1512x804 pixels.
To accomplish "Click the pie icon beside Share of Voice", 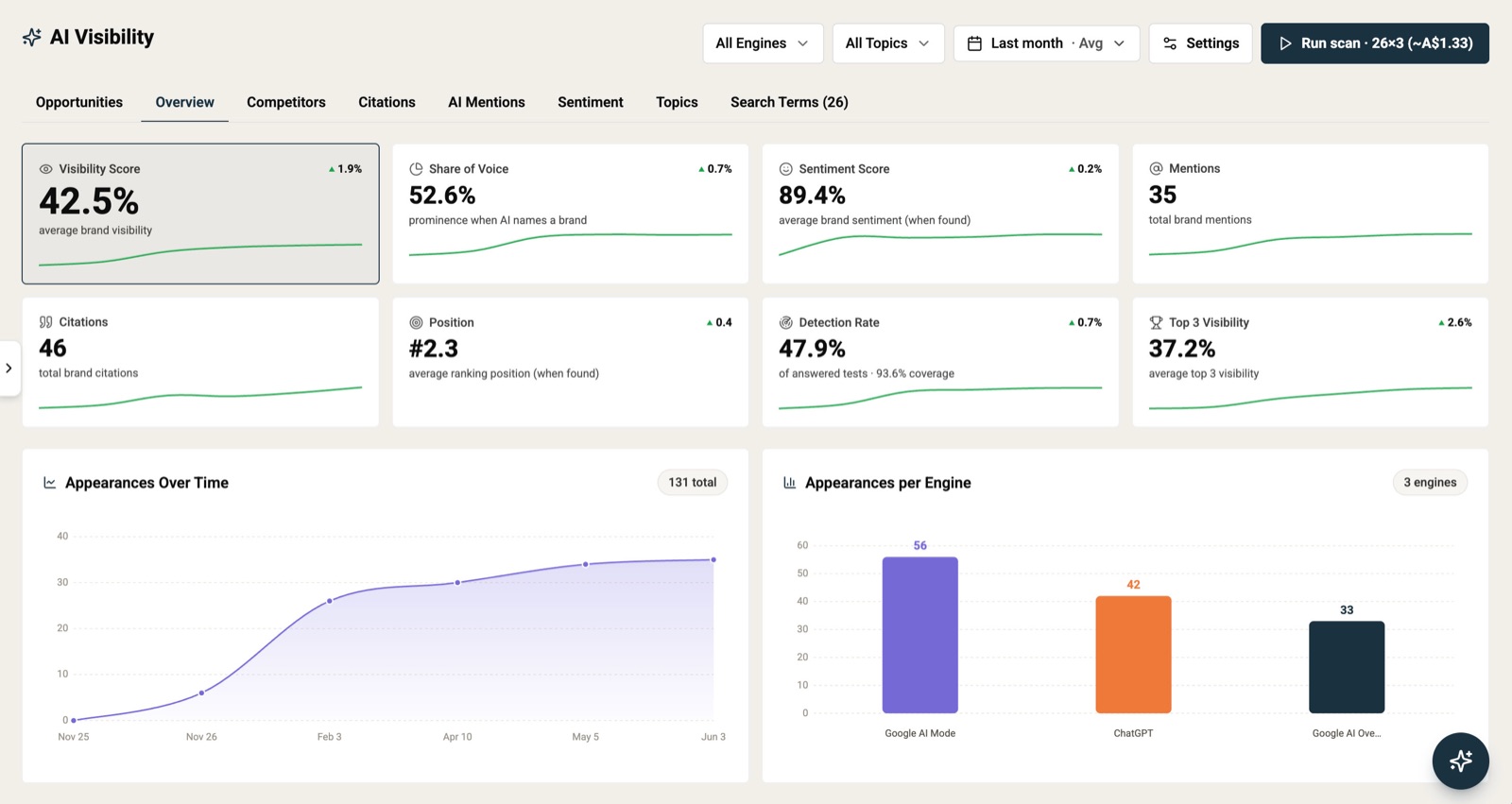I will [x=416, y=169].
